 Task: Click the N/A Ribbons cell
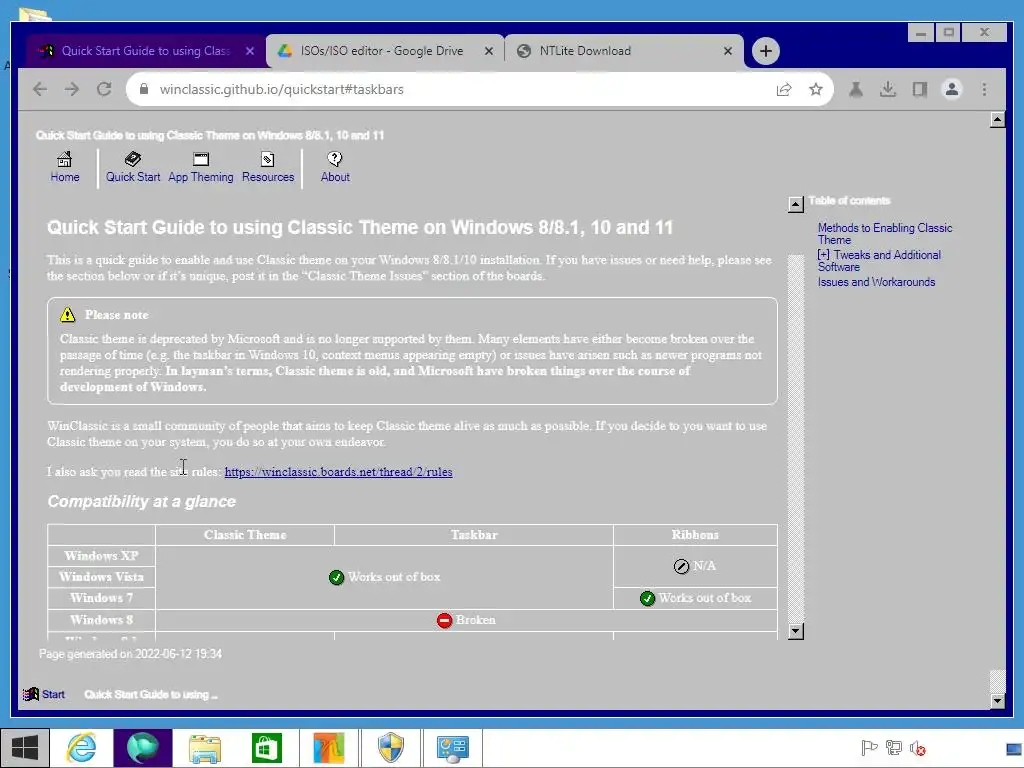[x=695, y=566]
